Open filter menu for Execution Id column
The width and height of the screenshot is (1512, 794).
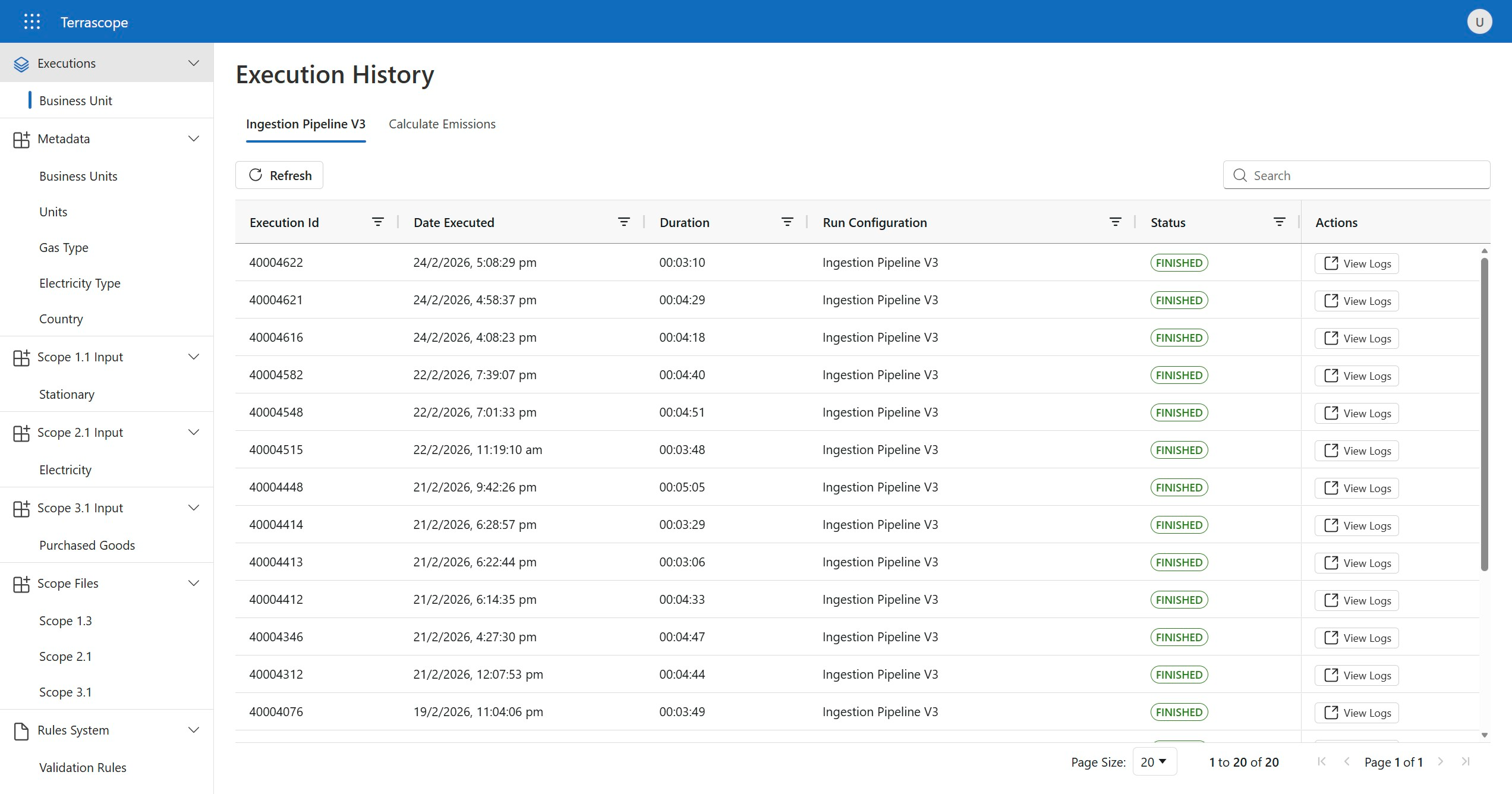pos(377,222)
